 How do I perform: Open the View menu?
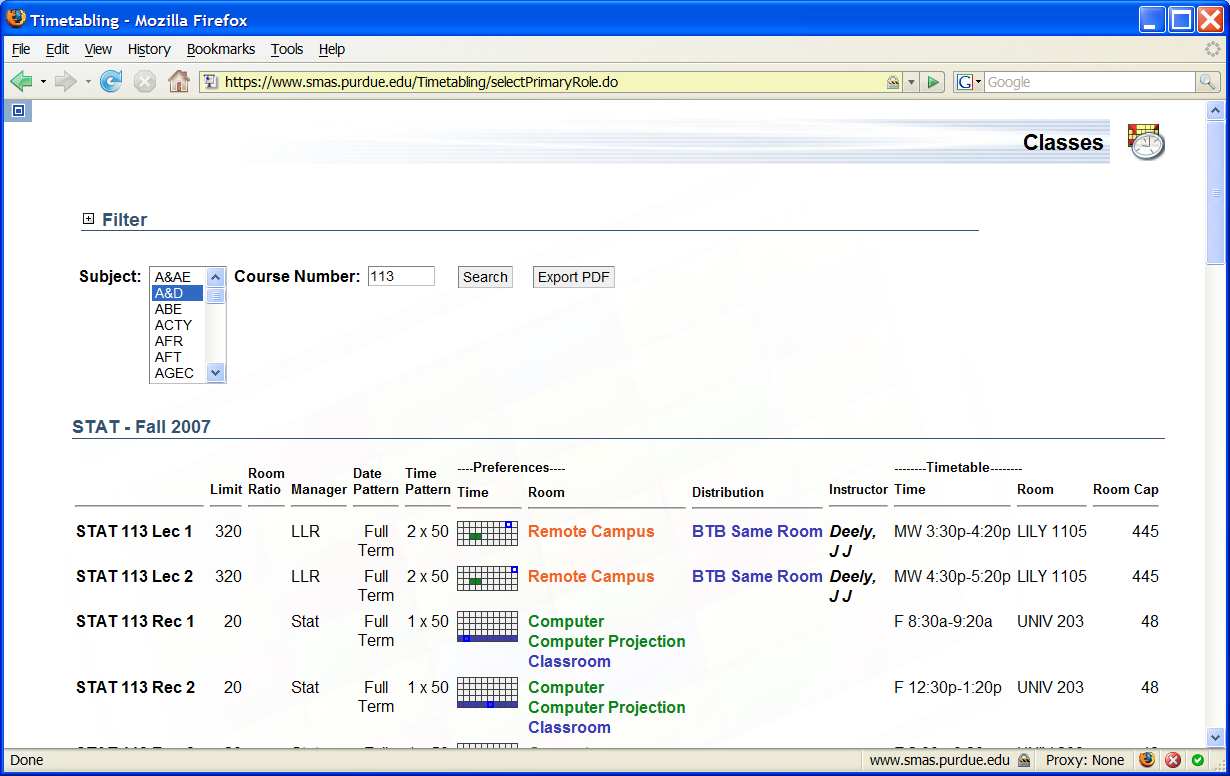coord(98,49)
